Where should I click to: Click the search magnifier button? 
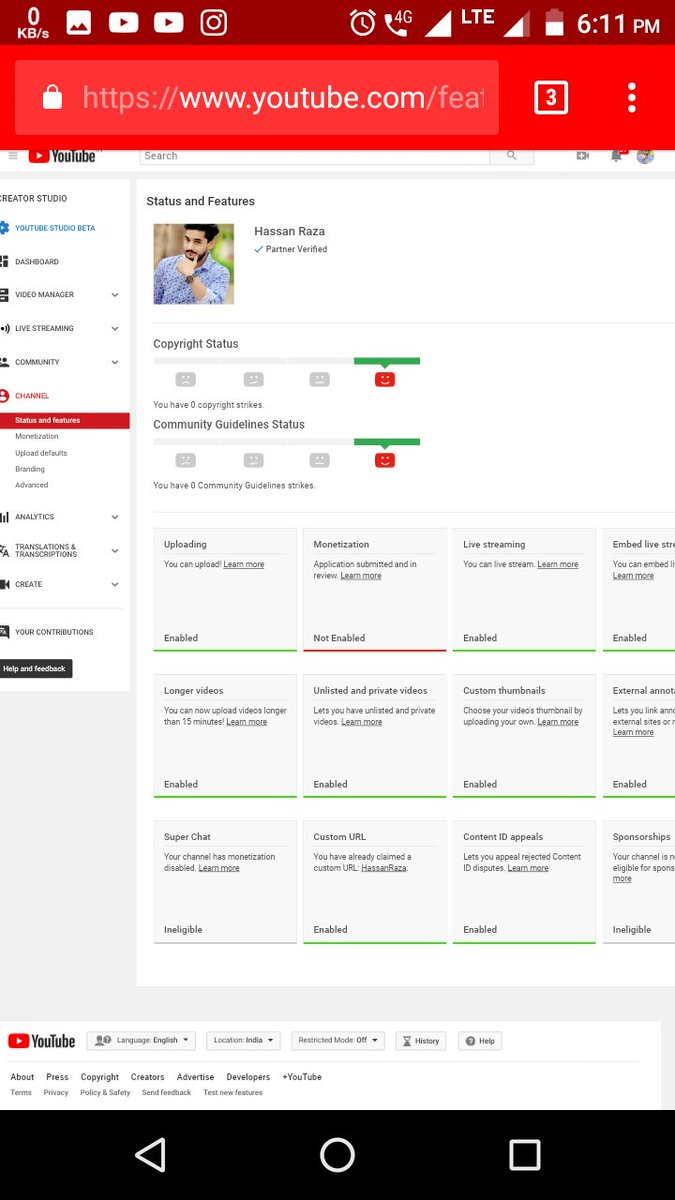click(x=512, y=156)
